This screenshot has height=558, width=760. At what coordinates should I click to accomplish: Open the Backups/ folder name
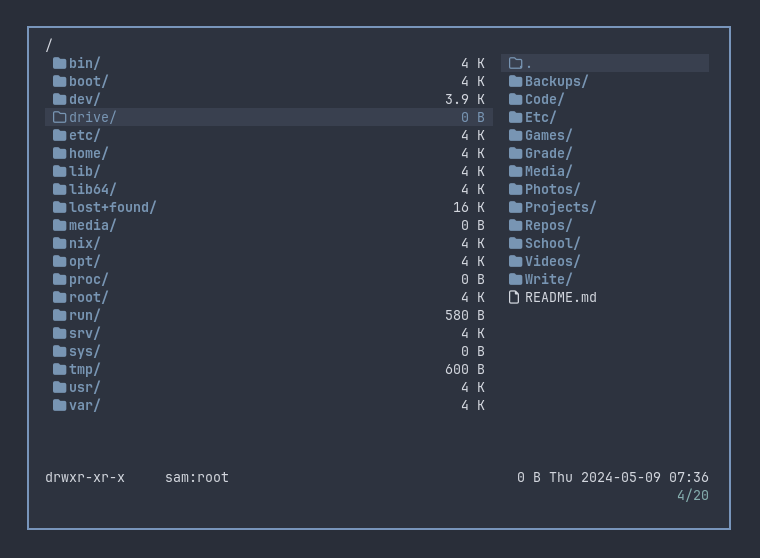click(x=556, y=81)
